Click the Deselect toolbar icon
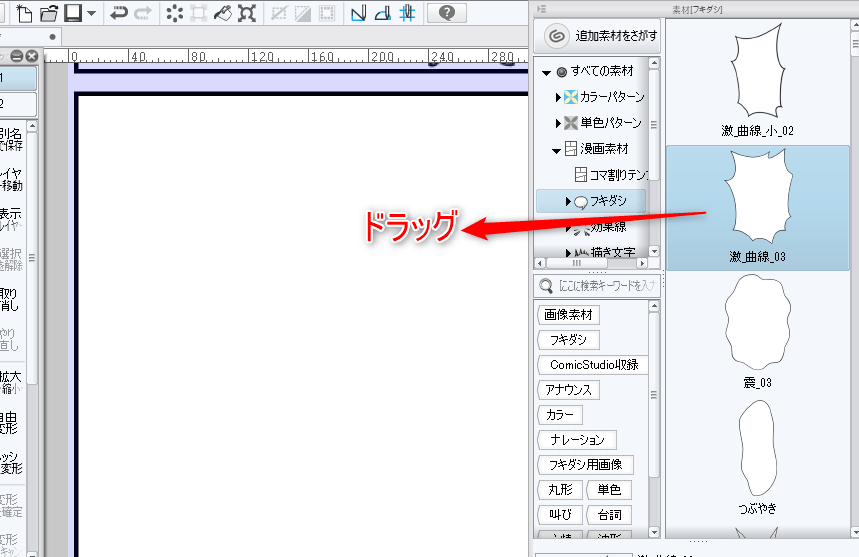This screenshot has width=859, height=557. (279, 13)
